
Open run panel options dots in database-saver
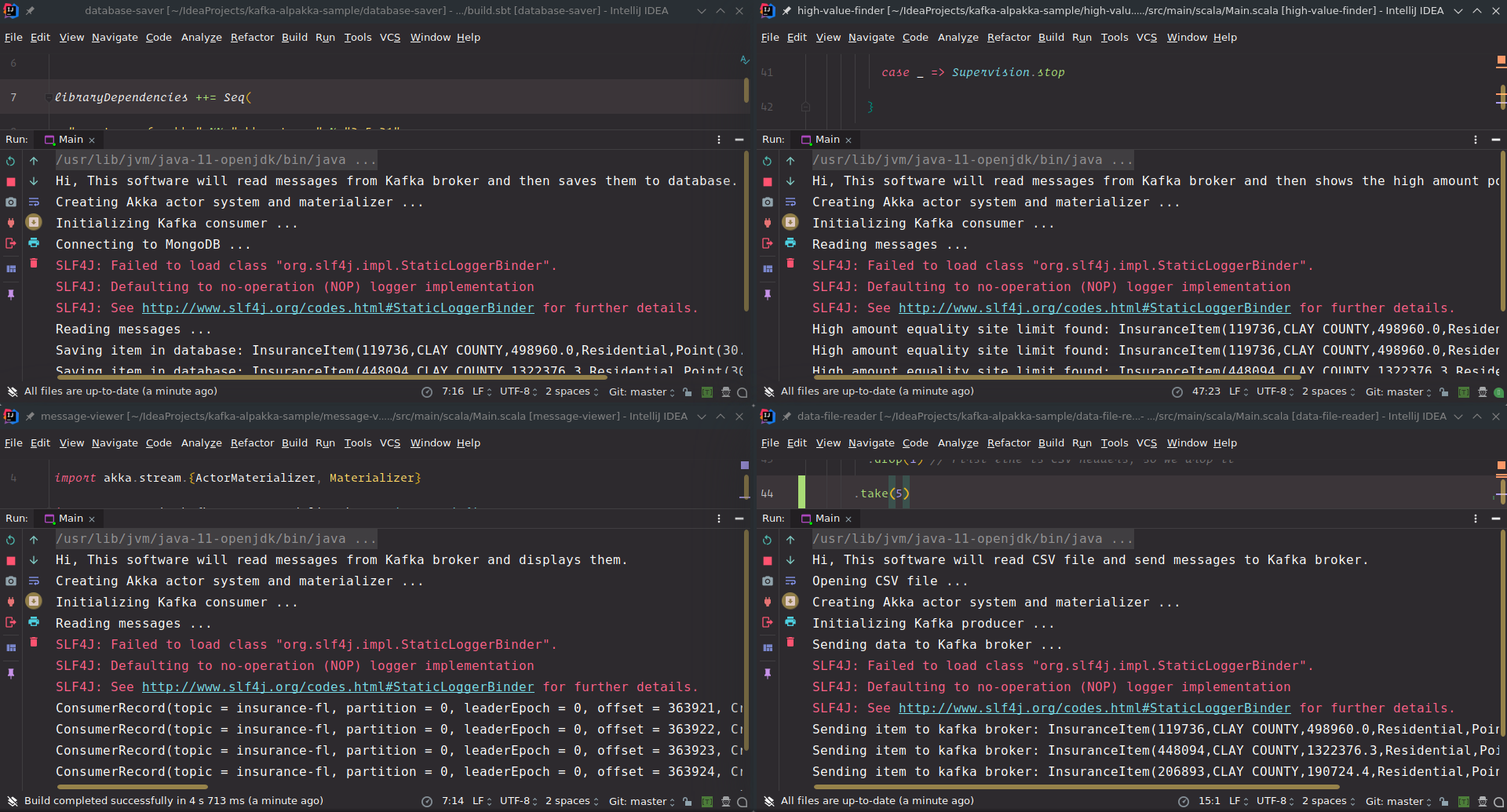click(x=719, y=140)
